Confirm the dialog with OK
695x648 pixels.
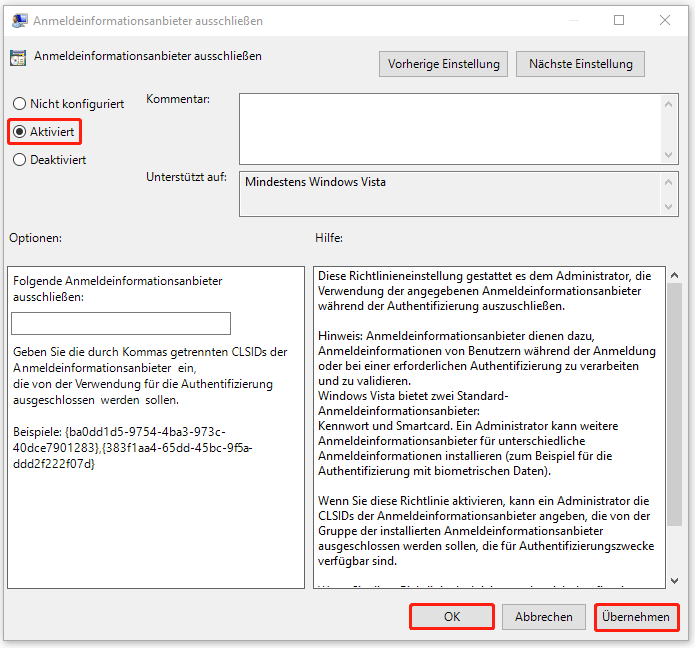pos(452,617)
